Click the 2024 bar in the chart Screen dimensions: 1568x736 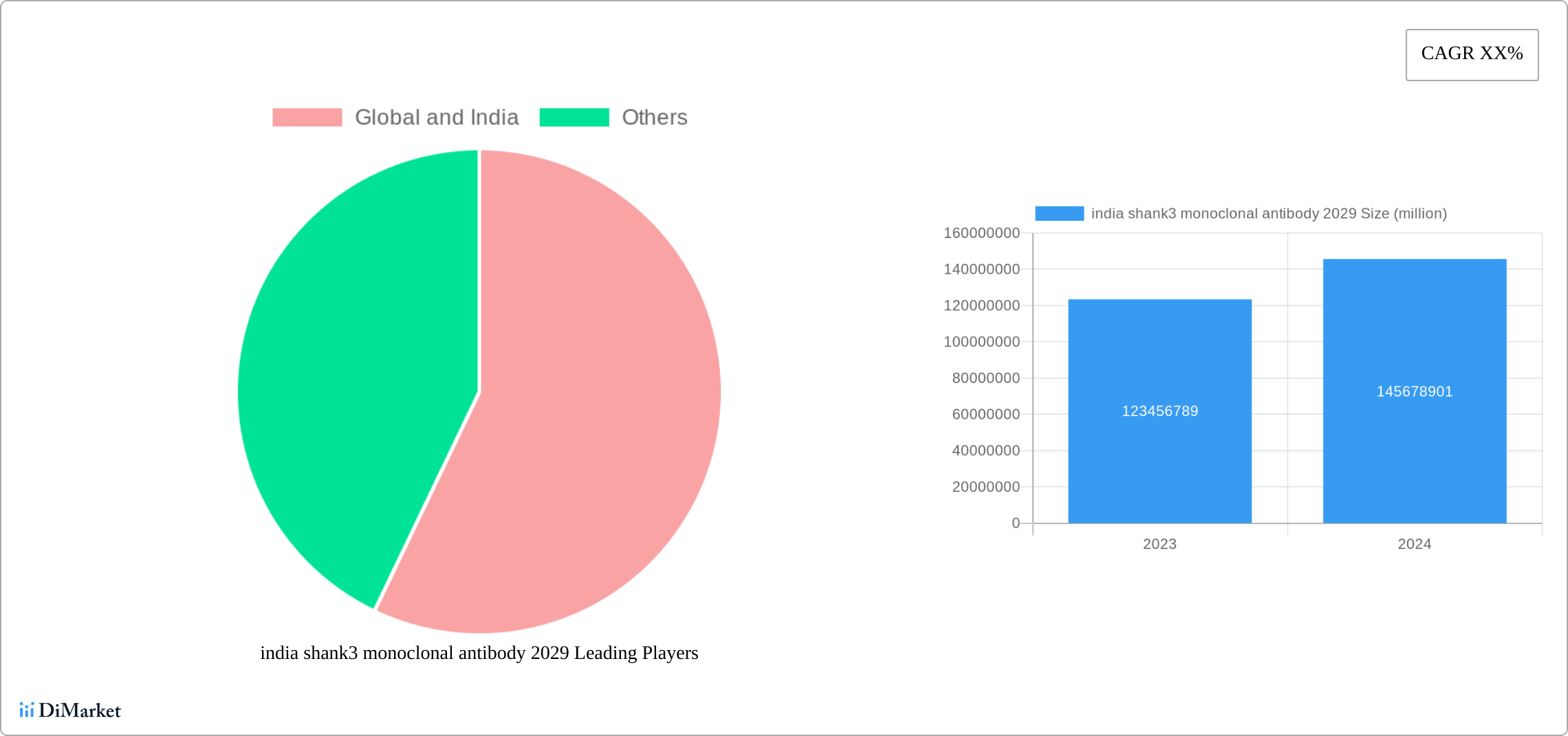pyautogui.click(x=1415, y=391)
